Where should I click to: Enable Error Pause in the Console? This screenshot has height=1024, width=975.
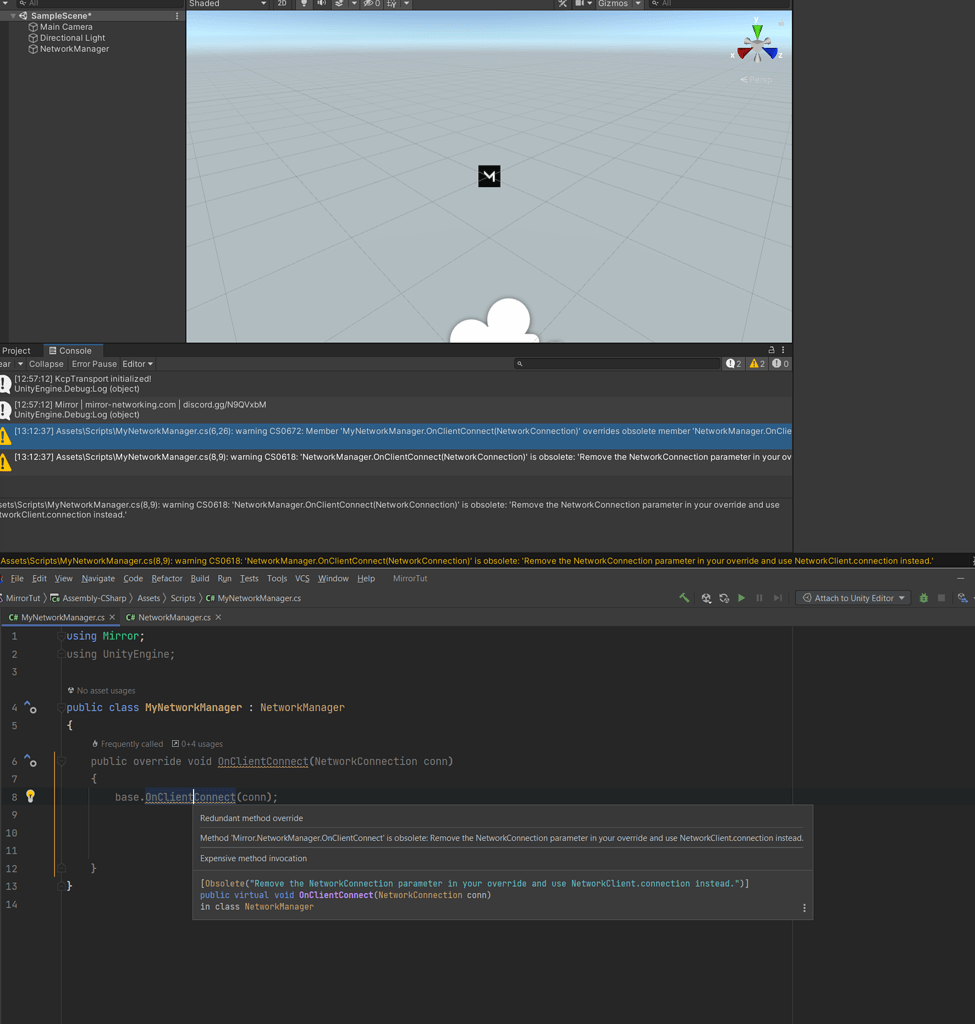tap(93, 364)
